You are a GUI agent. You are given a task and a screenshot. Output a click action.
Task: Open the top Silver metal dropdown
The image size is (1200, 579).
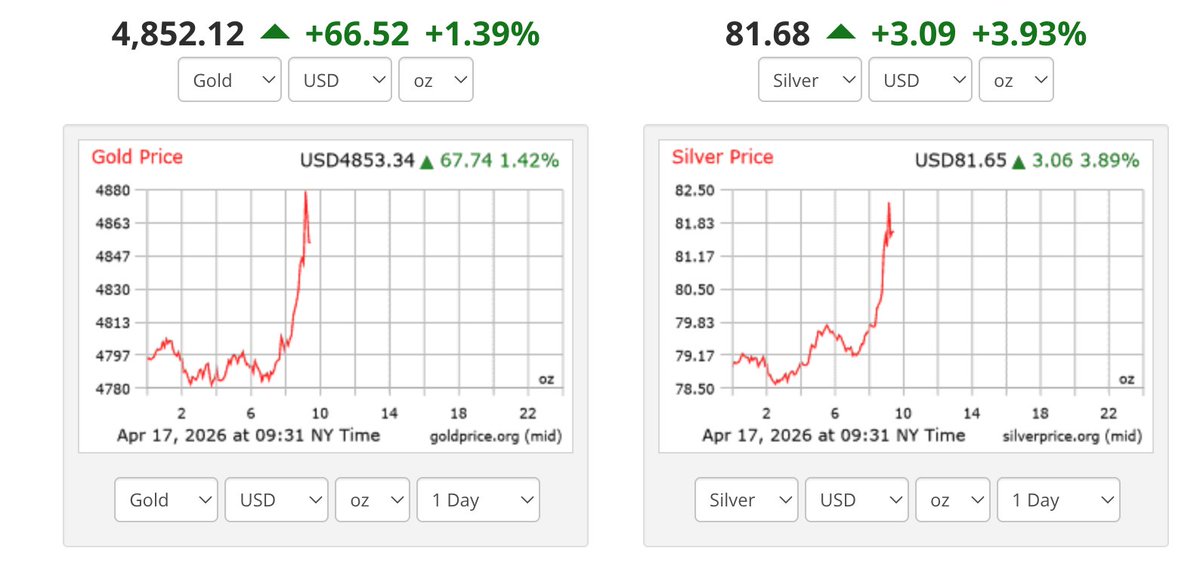point(810,80)
